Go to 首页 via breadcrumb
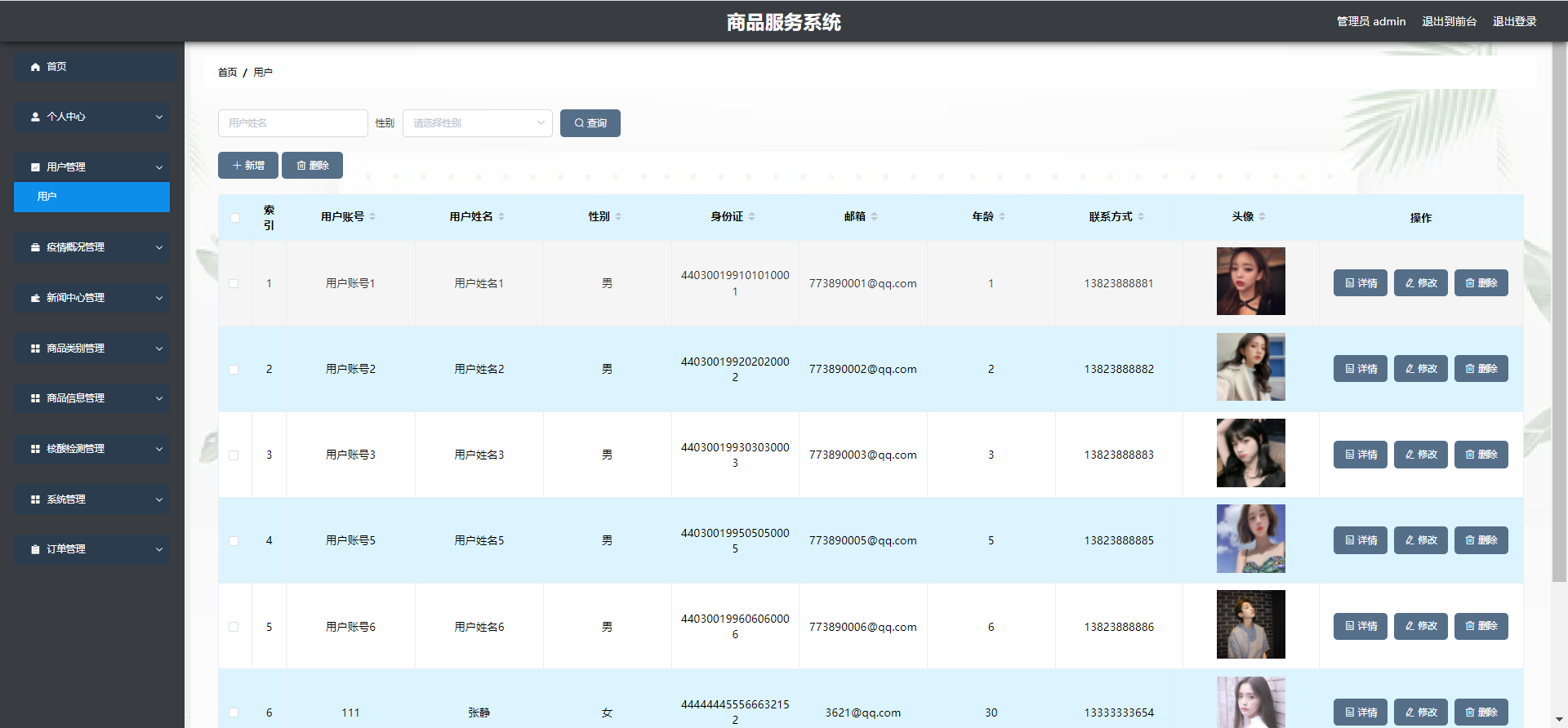Screen dimensions: 1568x728 tap(227, 73)
